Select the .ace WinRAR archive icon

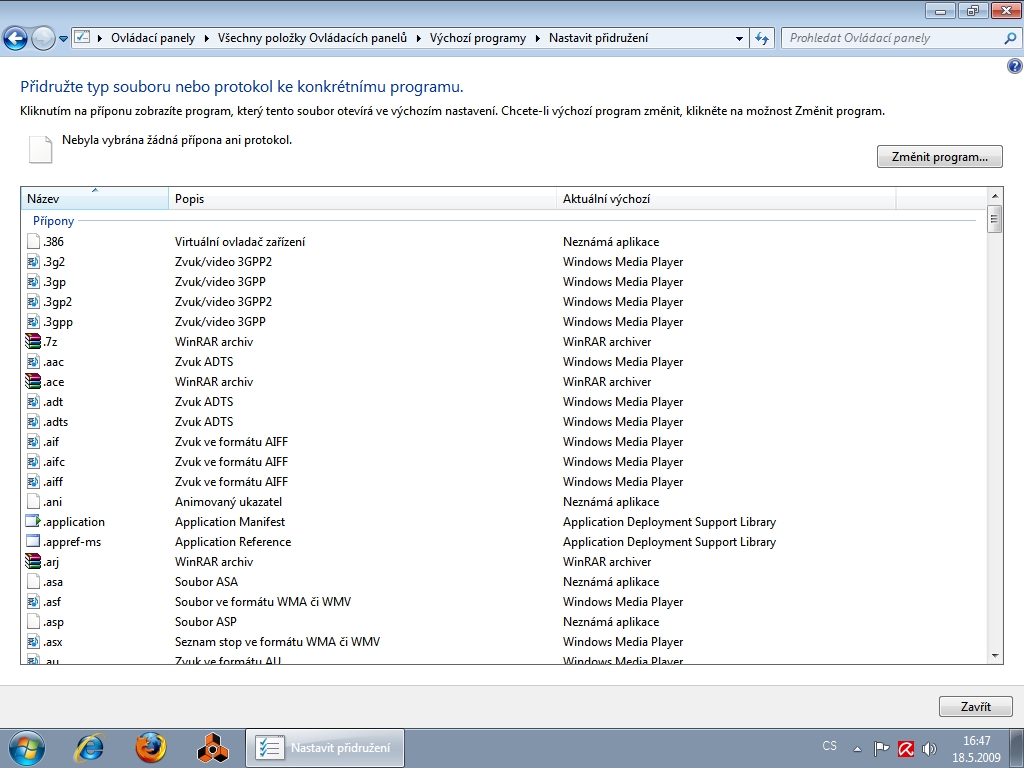click(x=33, y=381)
